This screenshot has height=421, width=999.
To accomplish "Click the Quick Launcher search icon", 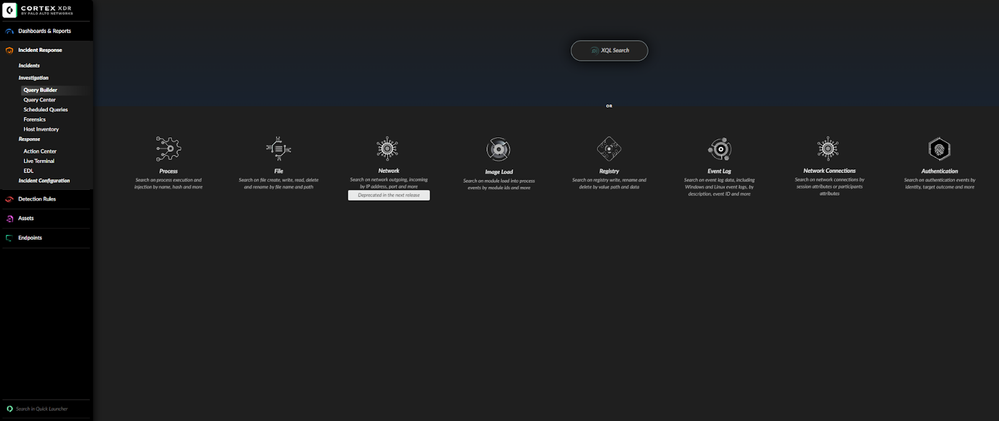I will 10,409.
